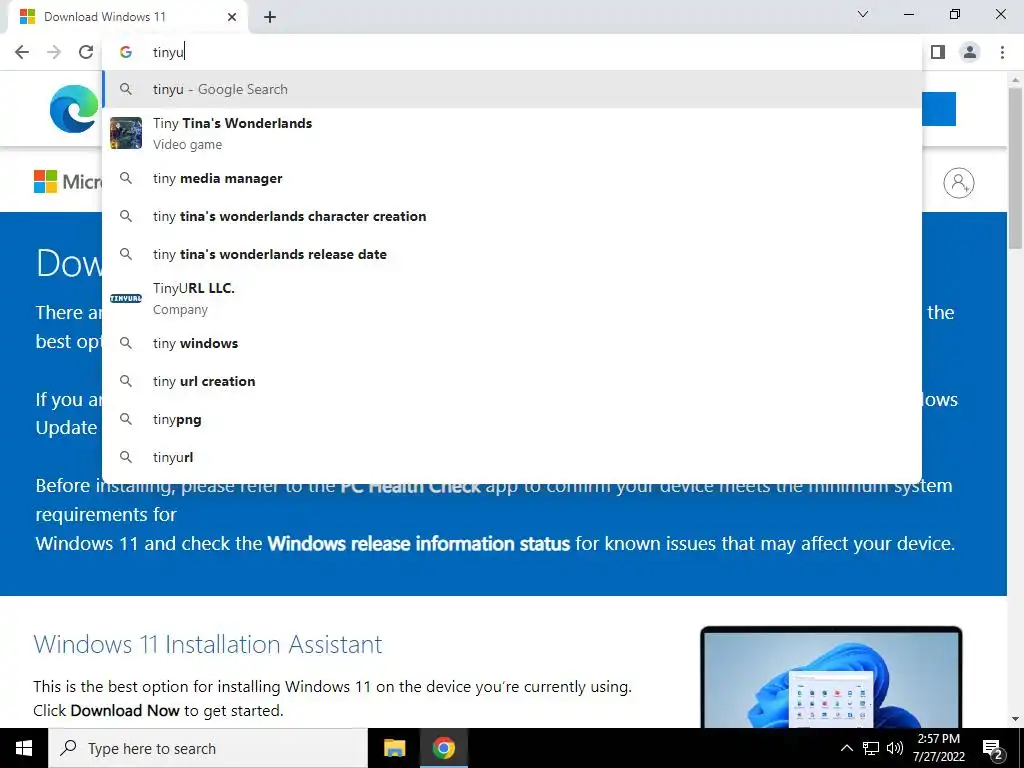Click the taskbar 'Type here to search' box
Viewport: 1024px width, 768px height.
tap(208, 748)
